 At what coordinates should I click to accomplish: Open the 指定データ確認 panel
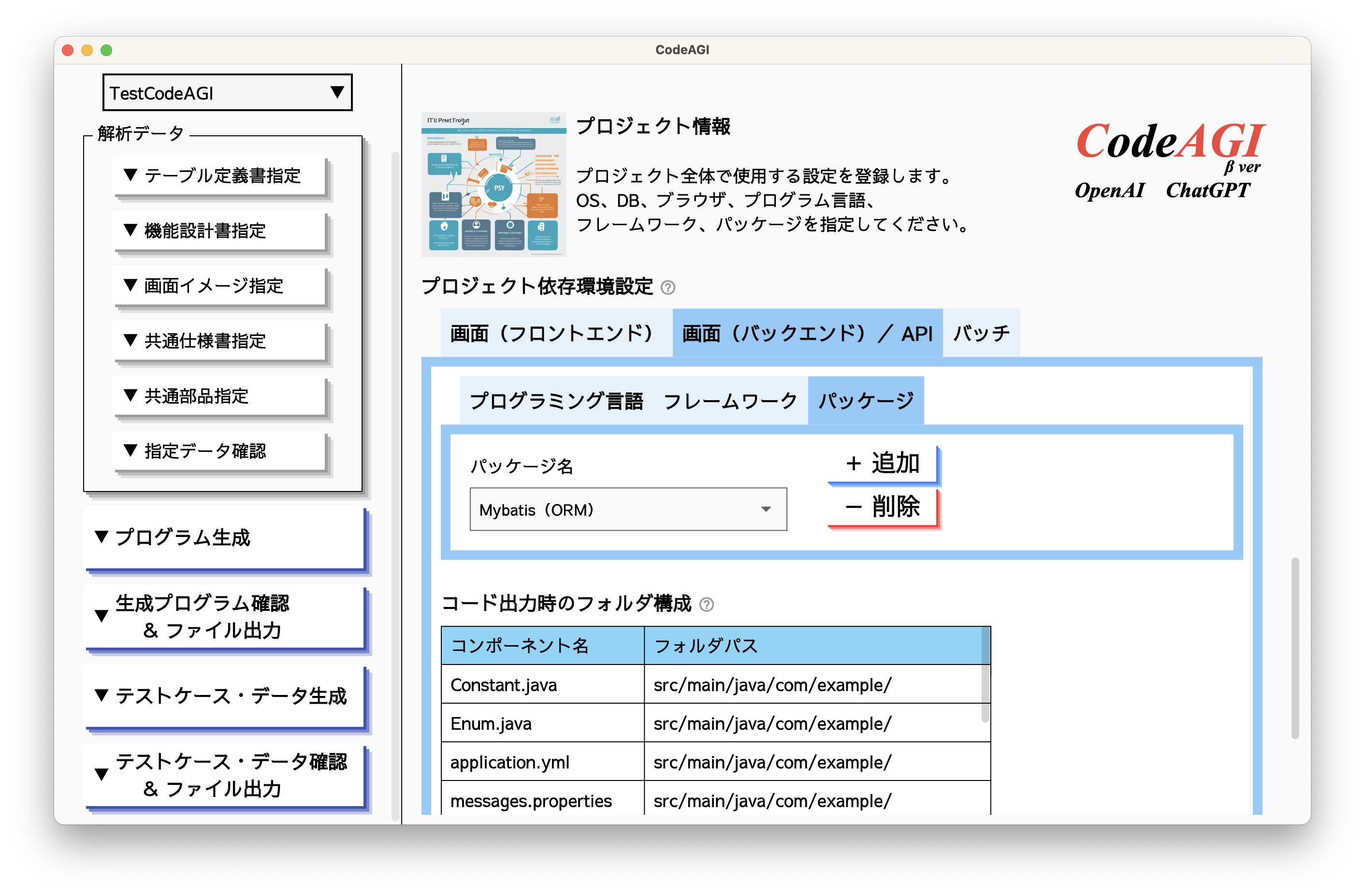click(219, 451)
